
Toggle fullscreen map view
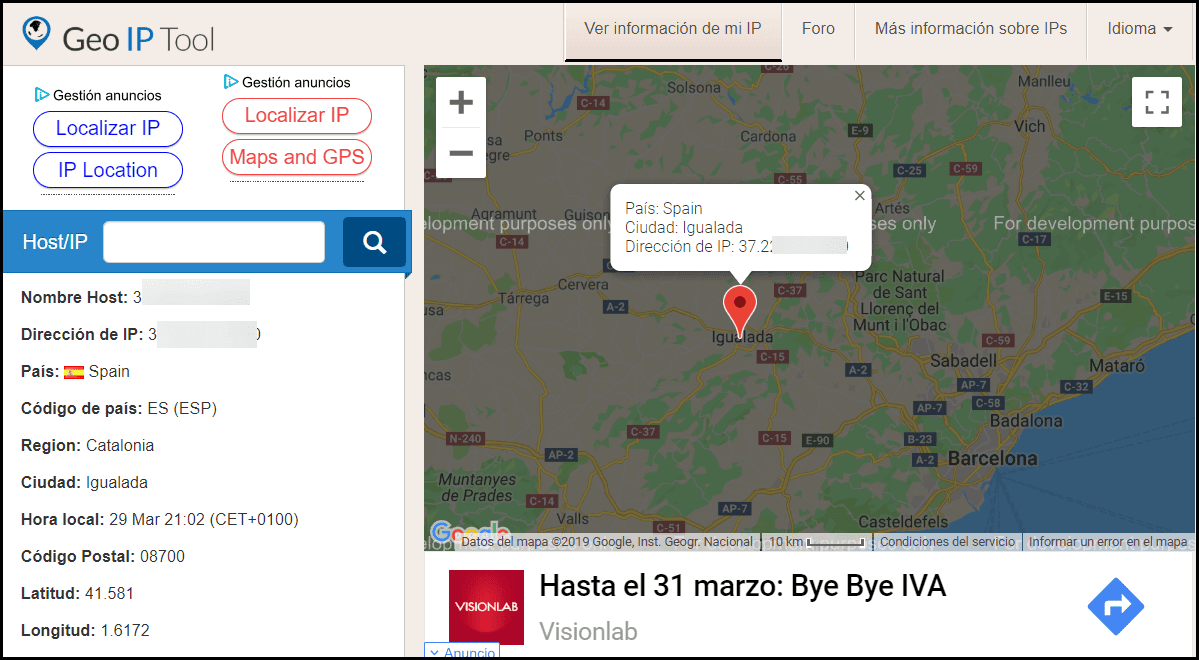[1157, 102]
